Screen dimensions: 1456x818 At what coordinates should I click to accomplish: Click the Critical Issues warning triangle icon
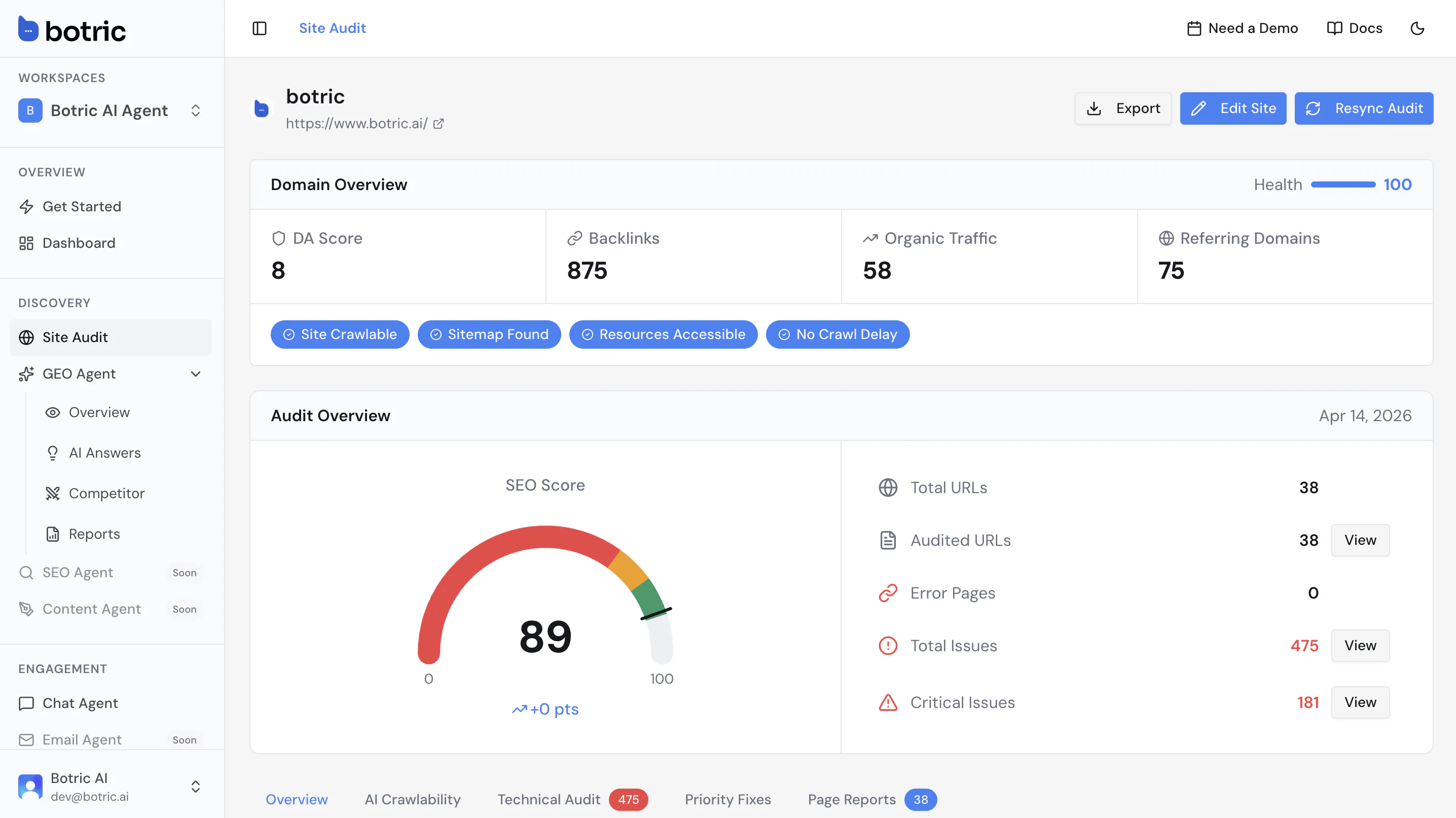(887, 702)
